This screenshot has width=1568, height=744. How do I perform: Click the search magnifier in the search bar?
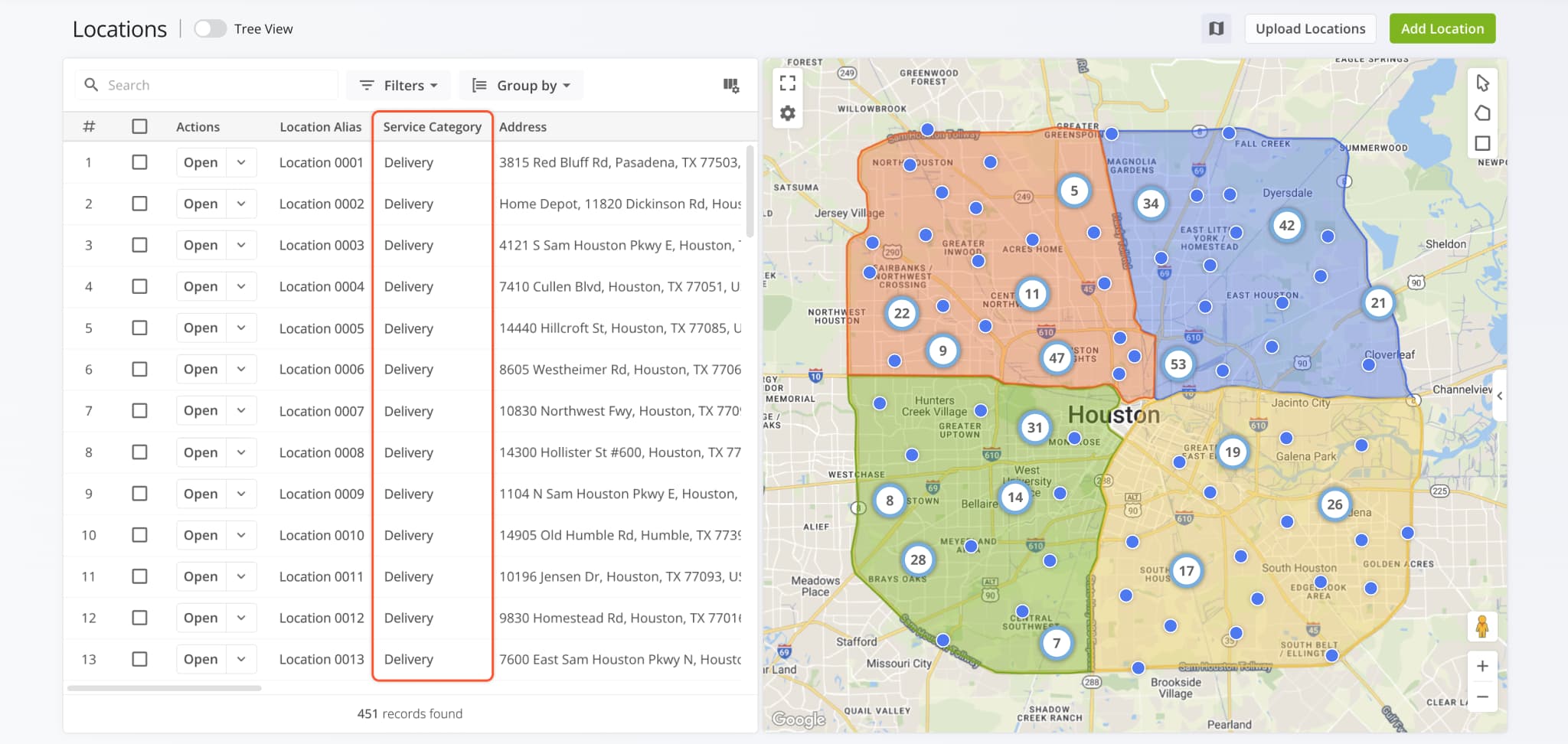tap(91, 84)
